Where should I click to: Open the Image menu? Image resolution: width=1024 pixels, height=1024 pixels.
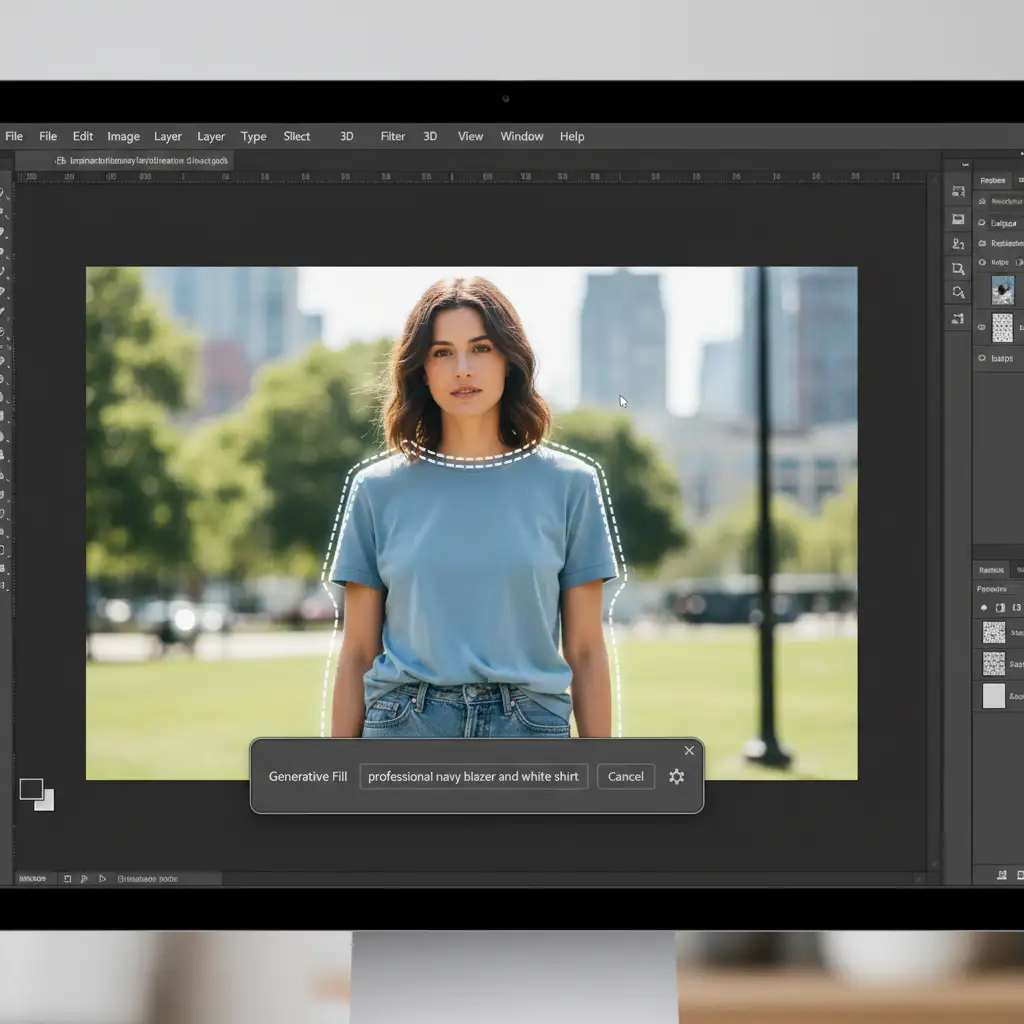coord(123,136)
